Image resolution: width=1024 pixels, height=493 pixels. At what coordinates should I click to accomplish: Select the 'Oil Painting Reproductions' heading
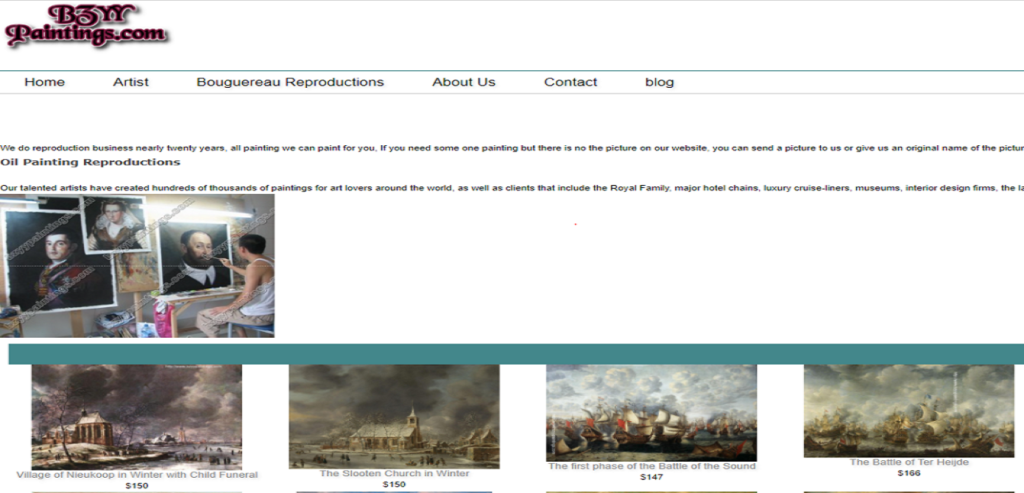click(x=90, y=162)
